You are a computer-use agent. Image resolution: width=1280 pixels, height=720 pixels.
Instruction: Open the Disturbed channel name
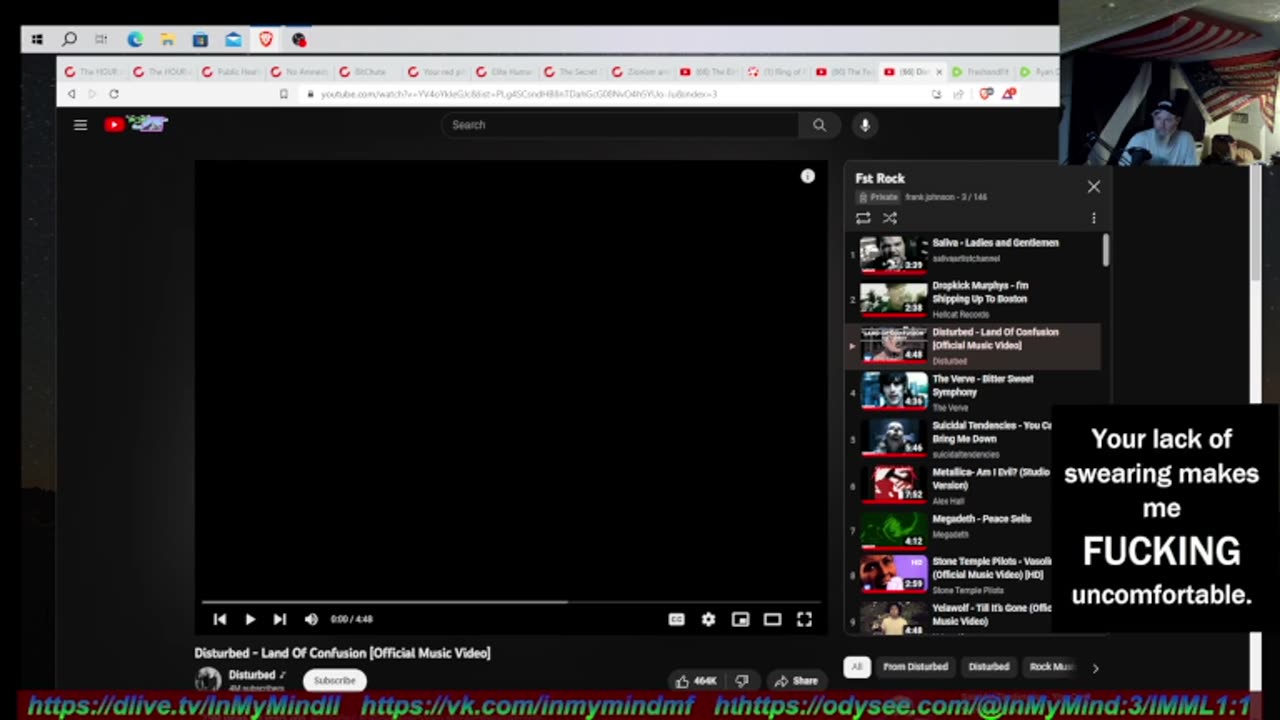click(x=251, y=675)
